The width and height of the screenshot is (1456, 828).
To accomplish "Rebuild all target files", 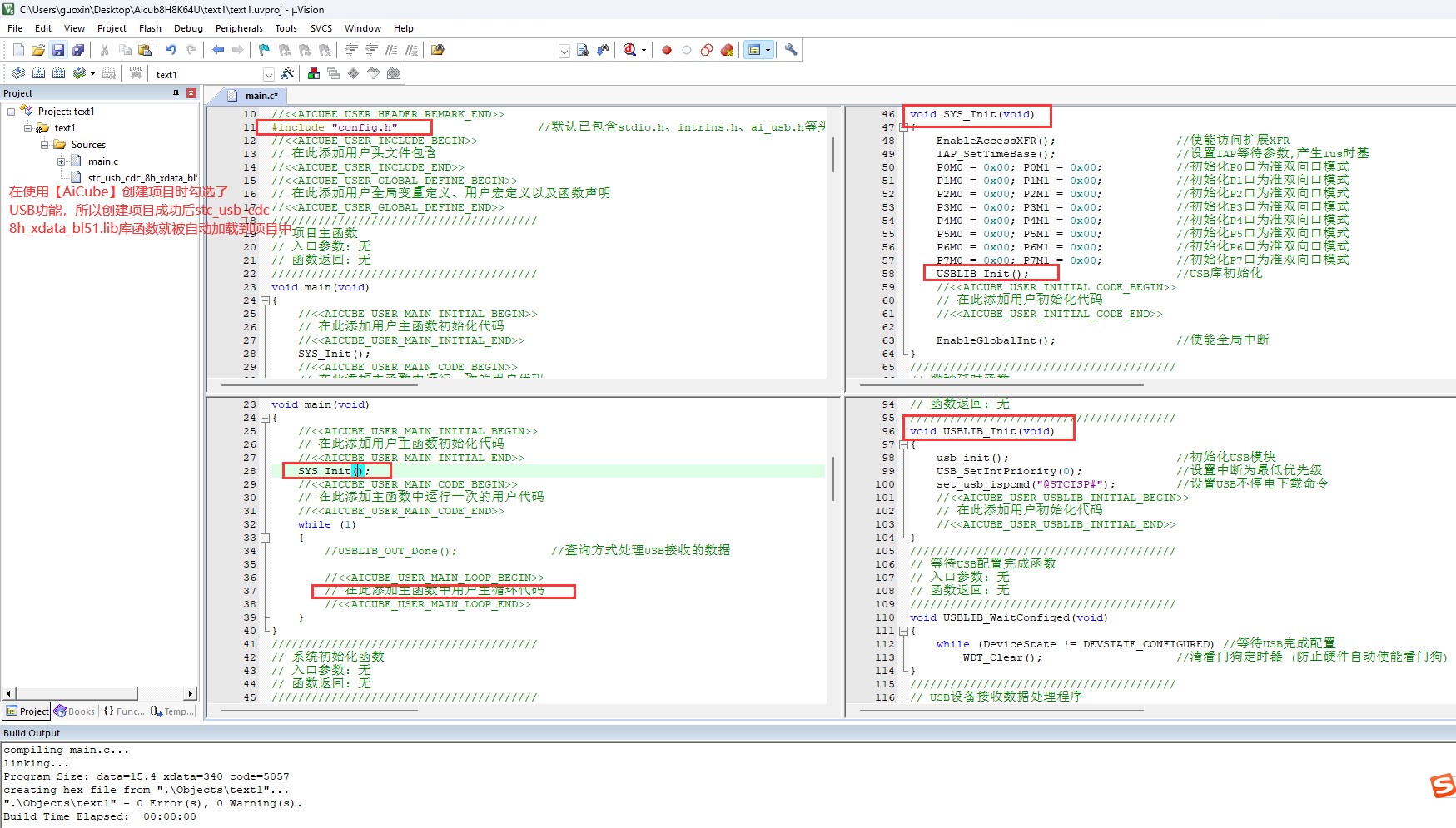I will (x=58, y=73).
